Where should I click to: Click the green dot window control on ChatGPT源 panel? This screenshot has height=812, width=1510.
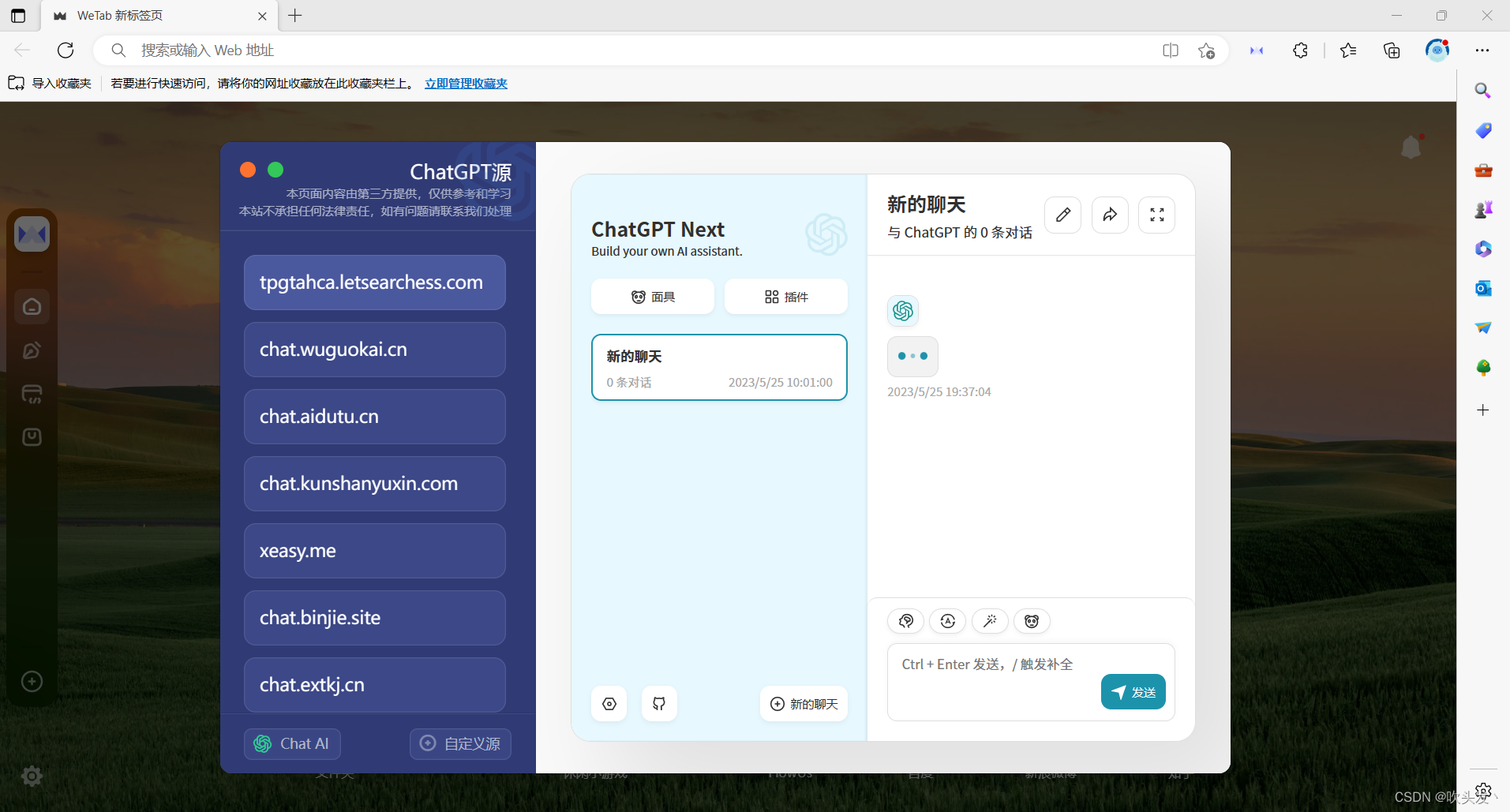(275, 170)
